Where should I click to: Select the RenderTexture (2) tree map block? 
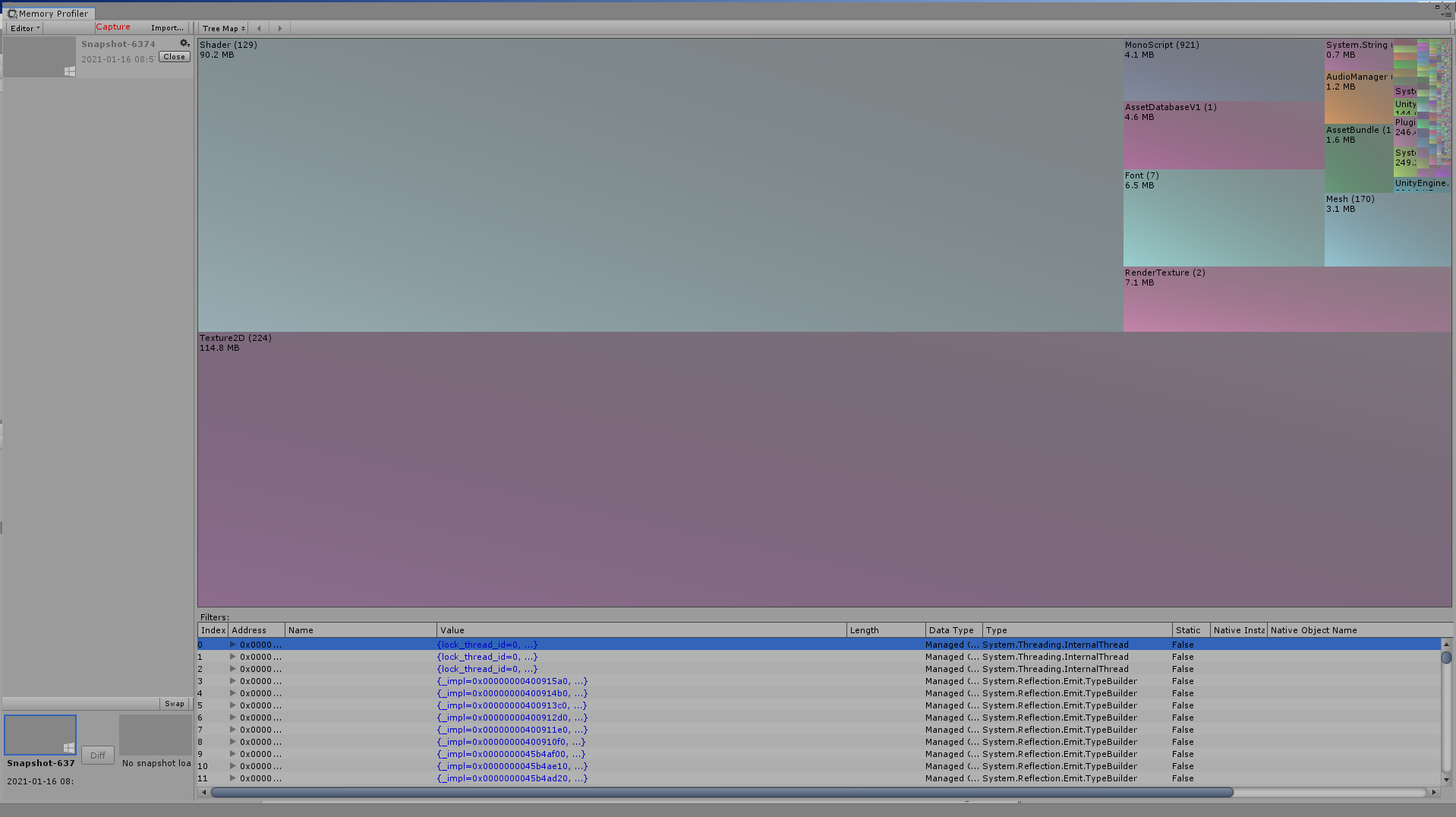(1287, 299)
